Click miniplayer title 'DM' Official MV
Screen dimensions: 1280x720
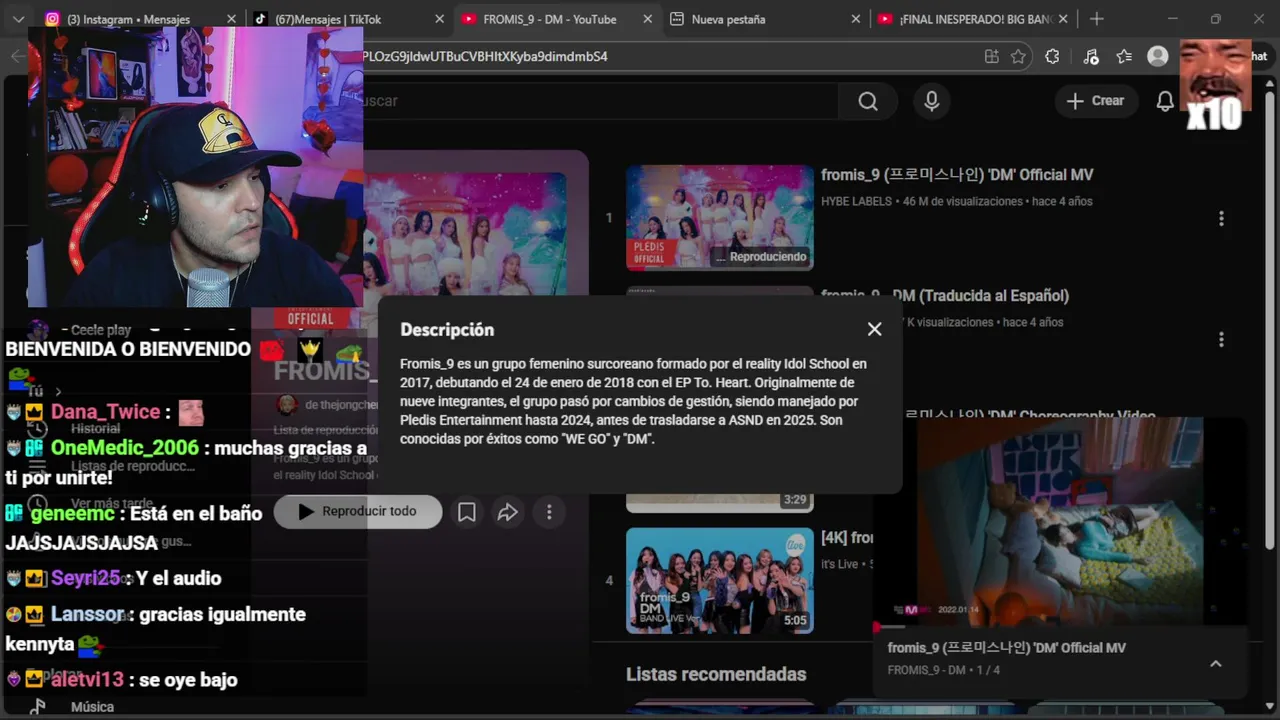(1006, 648)
